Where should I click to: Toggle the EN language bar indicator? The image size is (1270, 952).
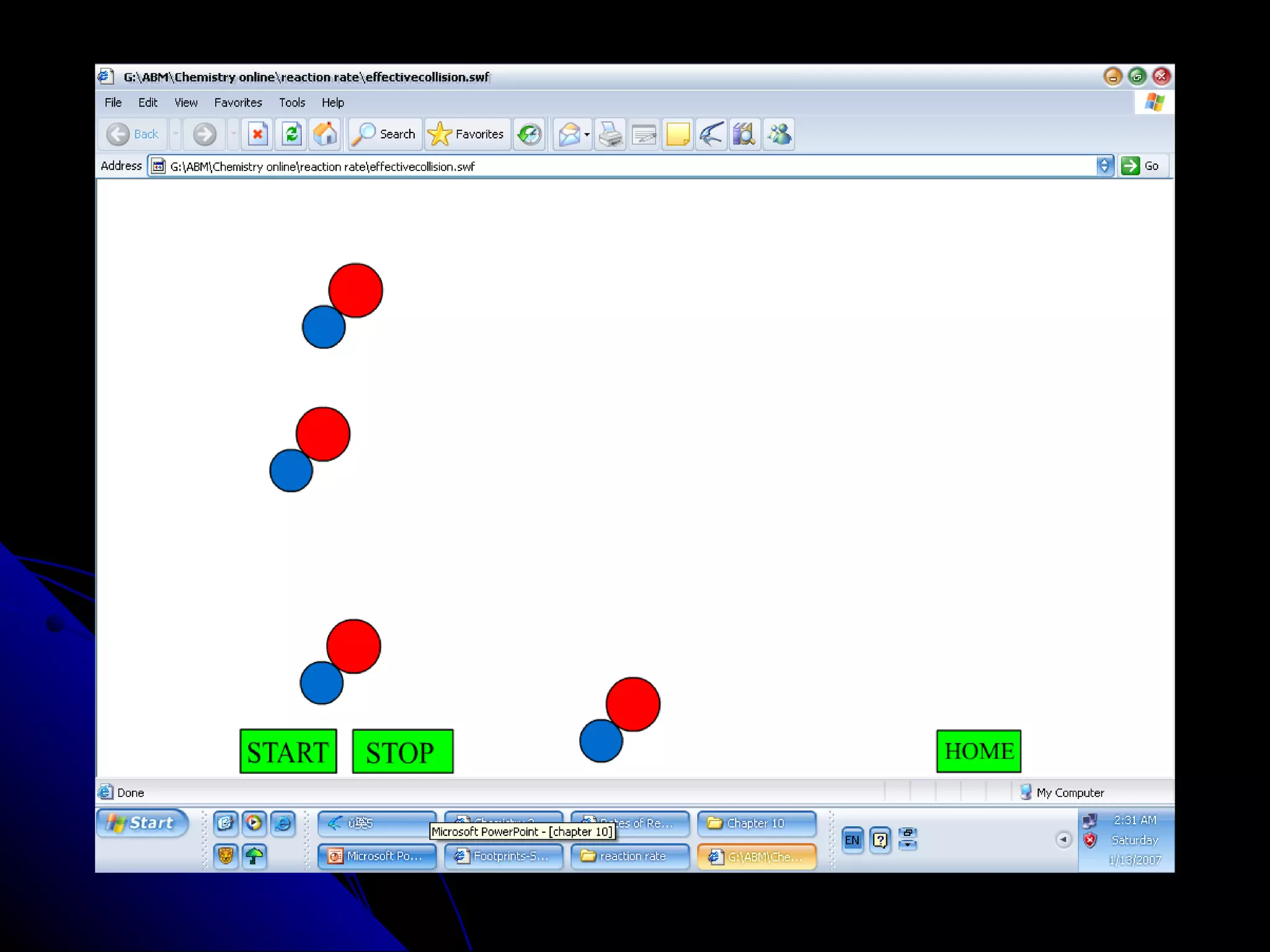click(x=852, y=840)
